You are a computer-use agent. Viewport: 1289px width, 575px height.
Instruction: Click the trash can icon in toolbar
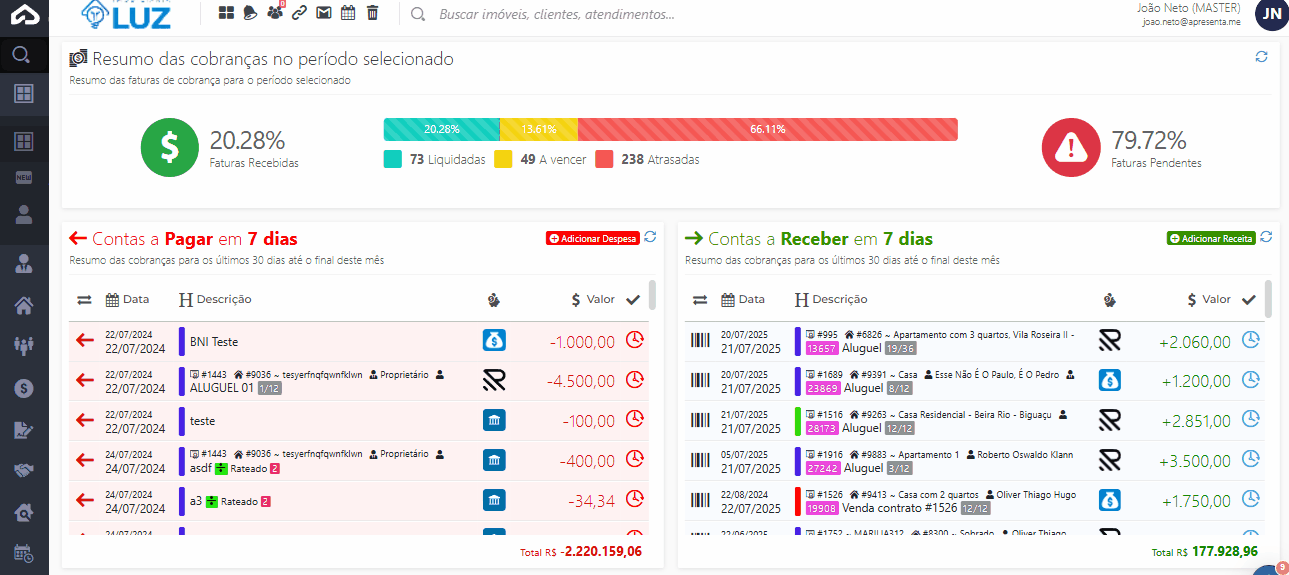tap(372, 13)
